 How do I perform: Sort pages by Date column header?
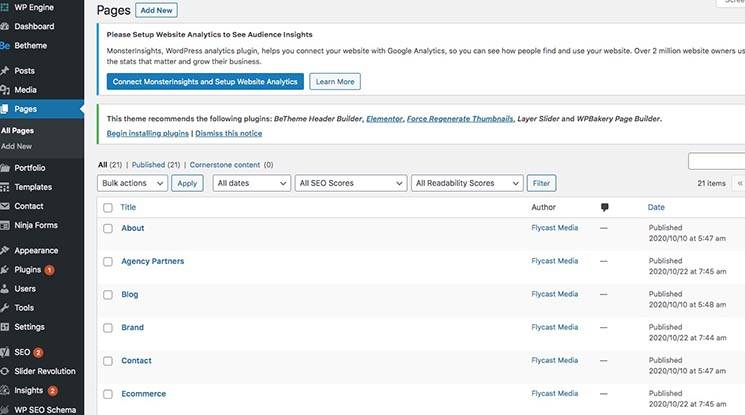(656, 207)
